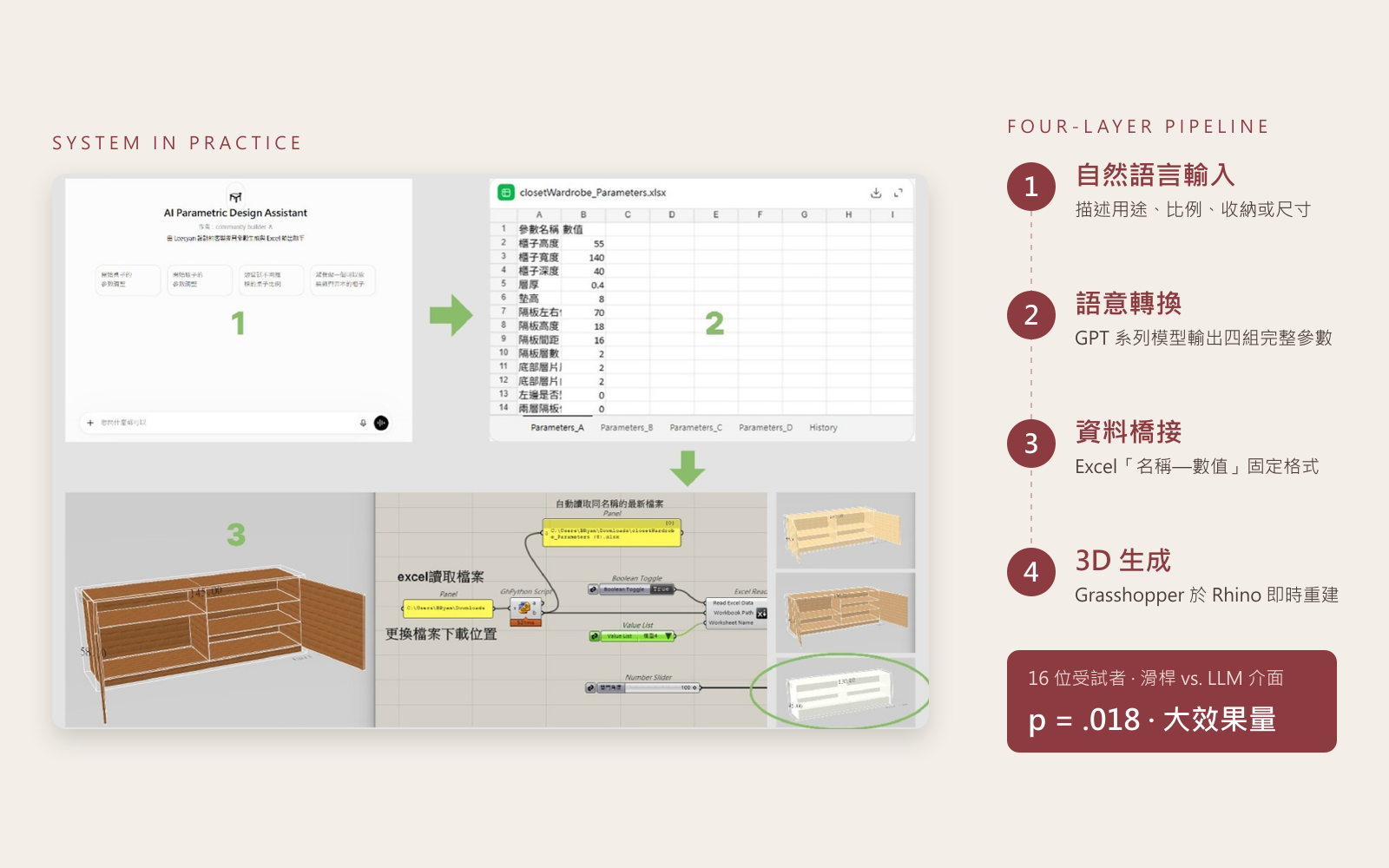
Task: Click the cell with value 0.4
Action: [583, 285]
